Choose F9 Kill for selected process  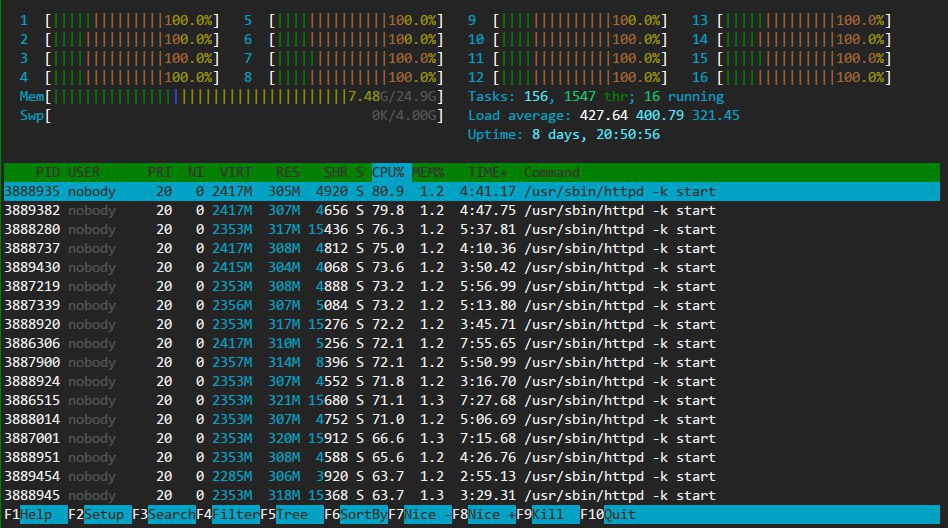pyautogui.click(x=548, y=515)
